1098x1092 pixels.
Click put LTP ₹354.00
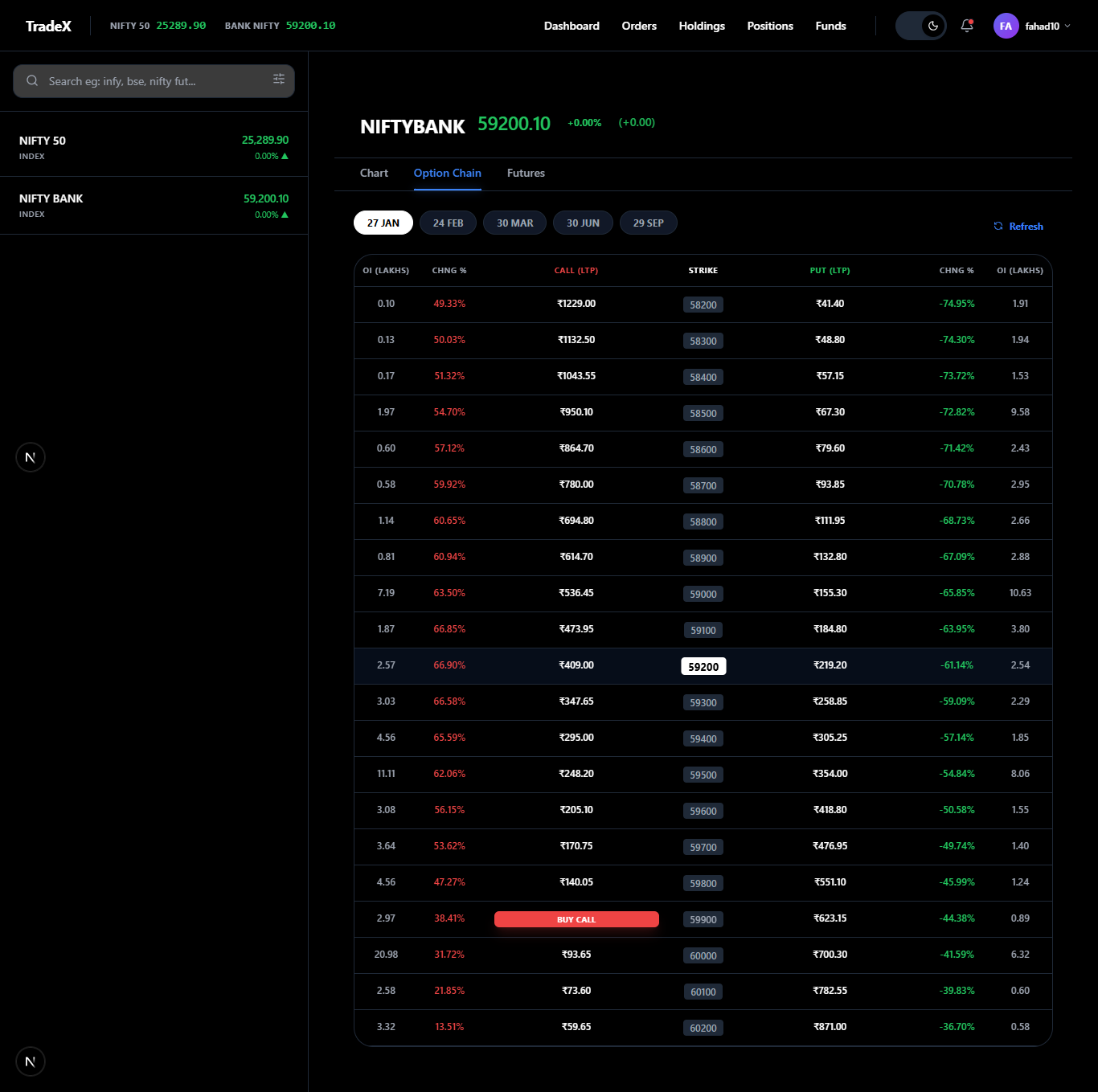[830, 774]
